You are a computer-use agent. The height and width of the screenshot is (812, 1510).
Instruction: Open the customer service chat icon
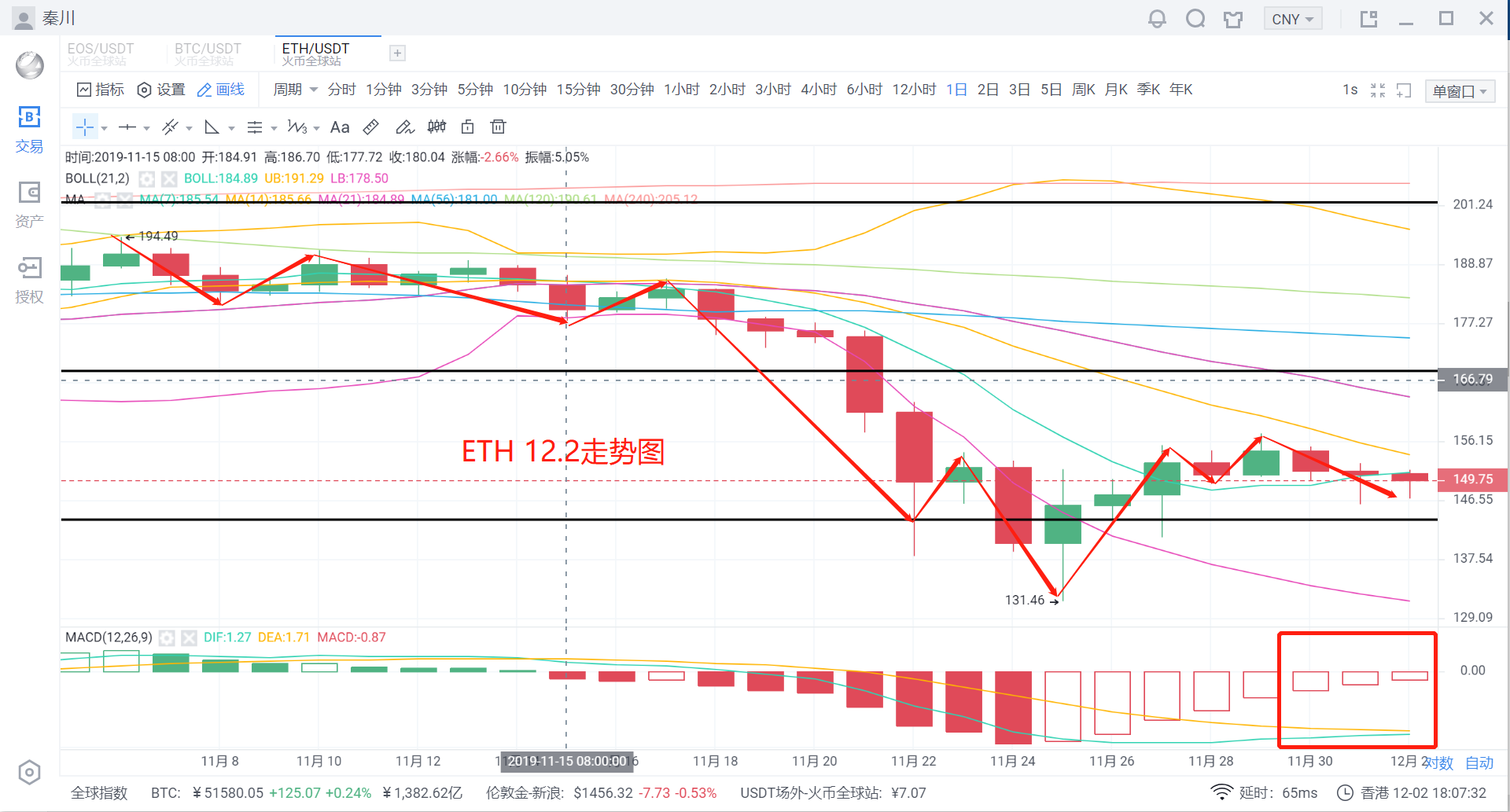click(x=1195, y=19)
